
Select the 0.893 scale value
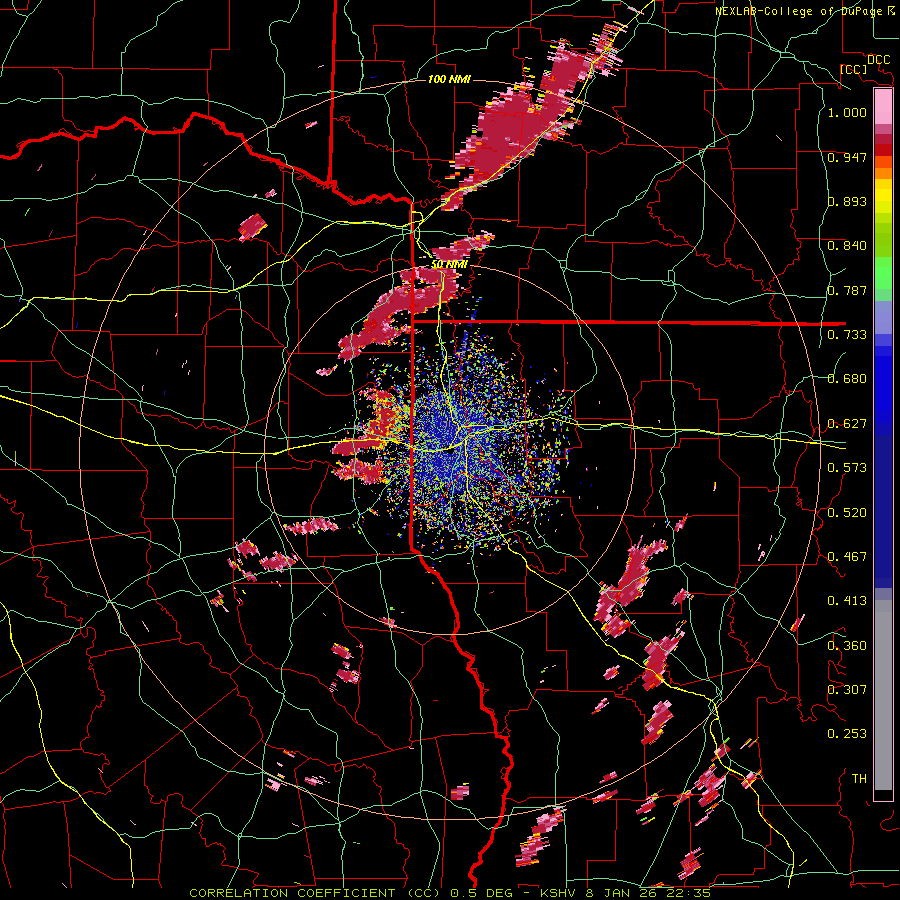coord(847,201)
